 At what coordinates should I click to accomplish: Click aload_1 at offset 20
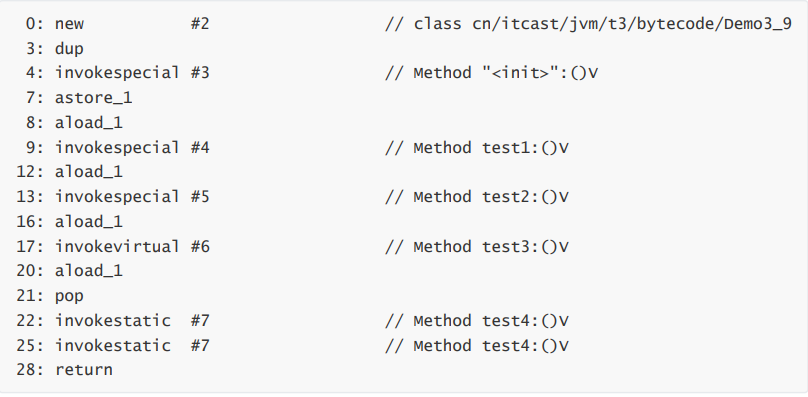pos(89,271)
